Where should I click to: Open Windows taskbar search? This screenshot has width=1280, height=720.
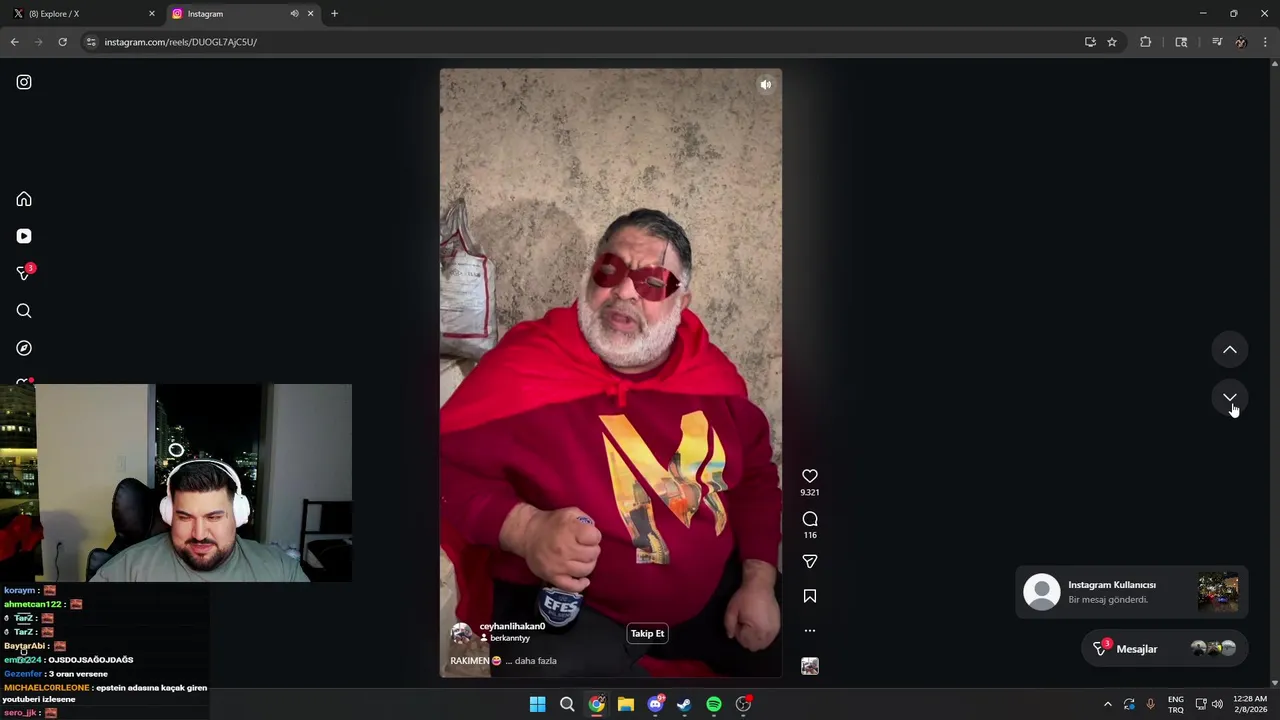pyautogui.click(x=567, y=704)
